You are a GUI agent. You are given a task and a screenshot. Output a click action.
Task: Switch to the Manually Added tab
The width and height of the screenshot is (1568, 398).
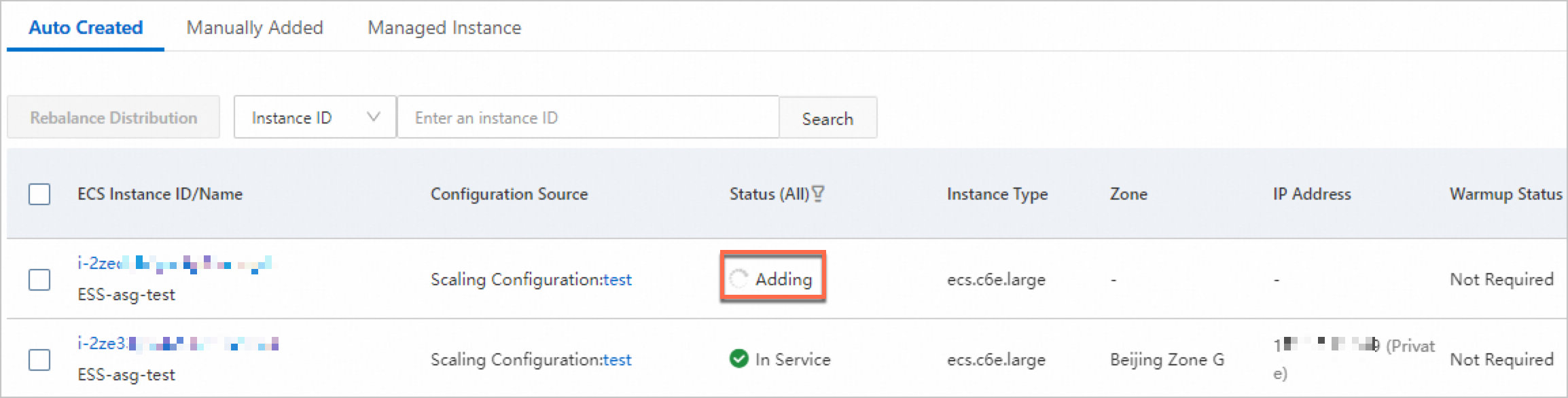[x=255, y=28]
